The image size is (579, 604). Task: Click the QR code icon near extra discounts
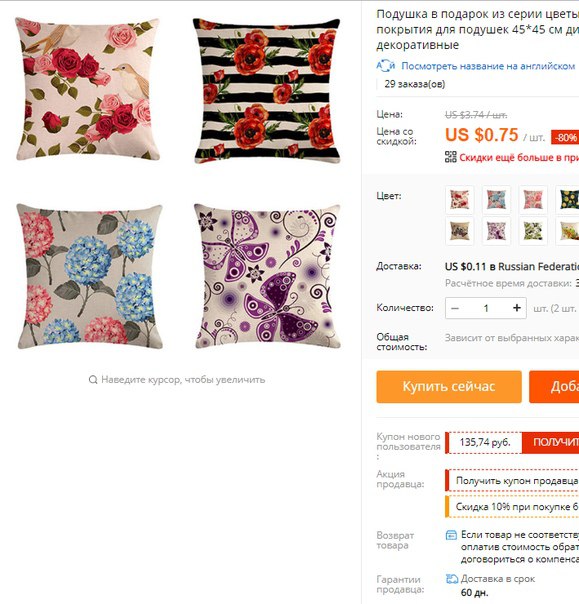click(451, 157)
